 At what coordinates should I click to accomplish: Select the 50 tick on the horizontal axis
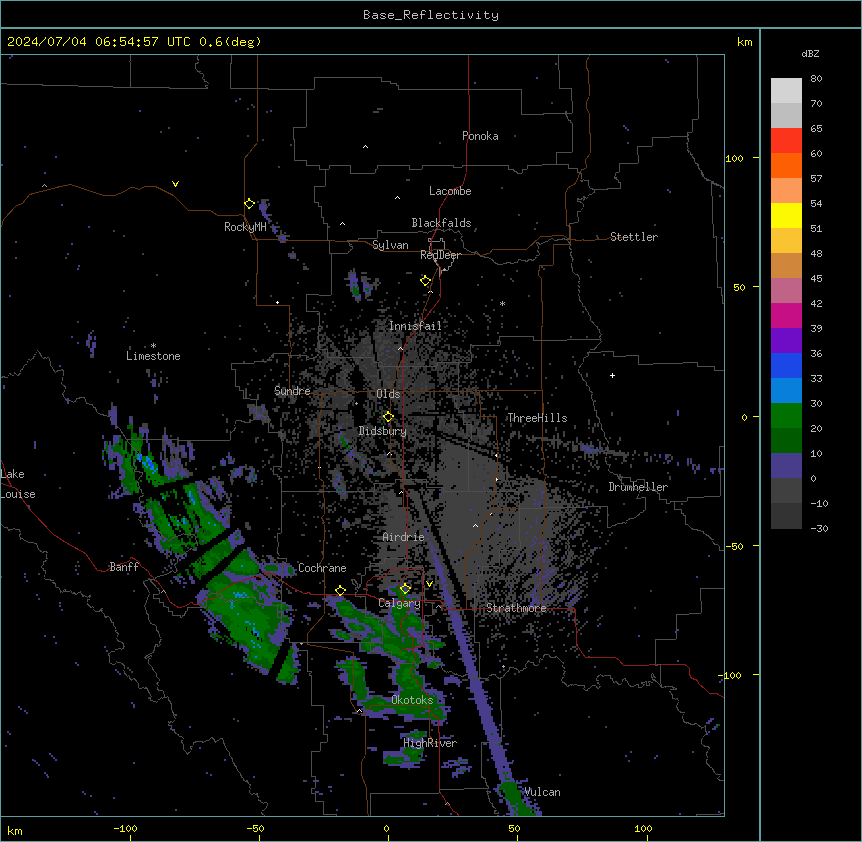[514, 828]
